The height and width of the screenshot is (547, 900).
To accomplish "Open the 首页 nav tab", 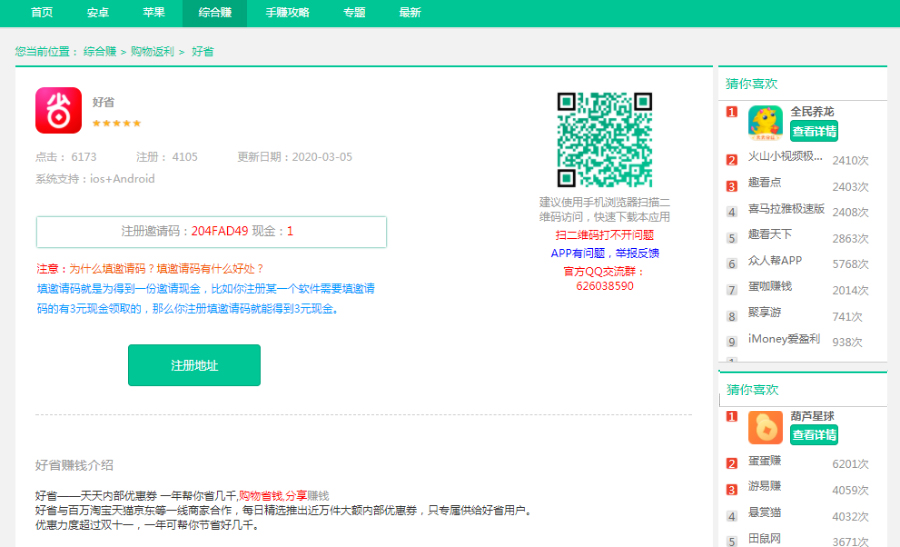I will (42, 13).
